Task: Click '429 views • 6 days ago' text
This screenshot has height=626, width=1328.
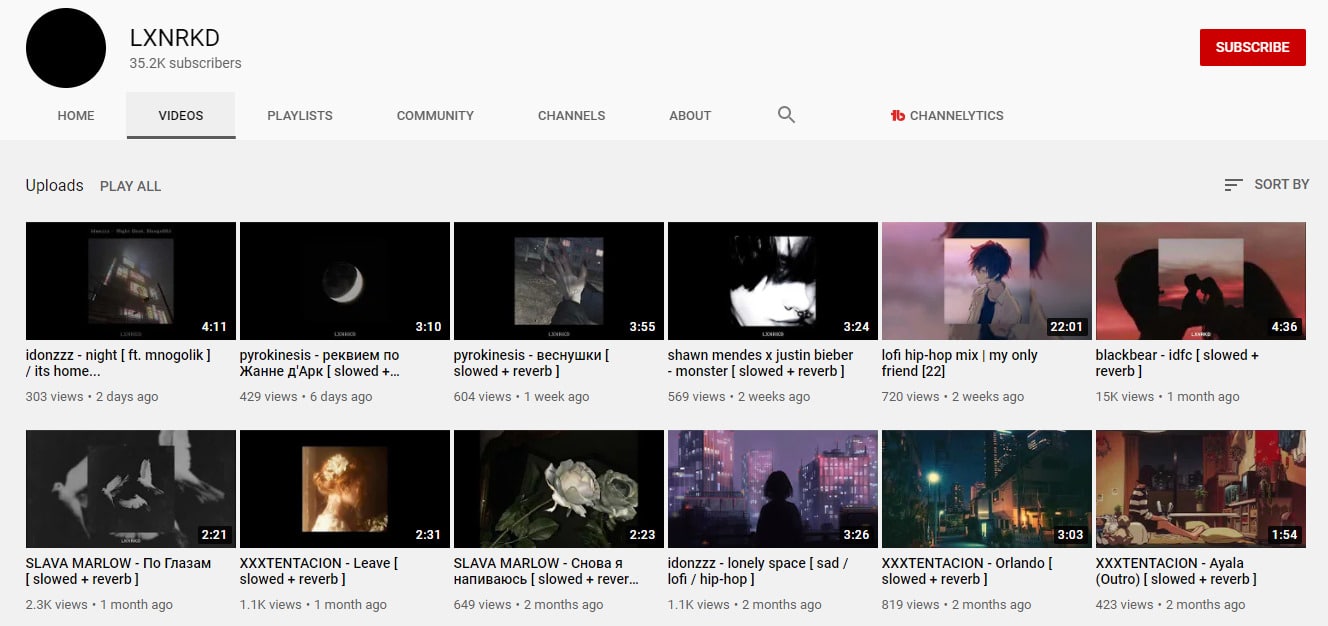Action: point(306,397)
